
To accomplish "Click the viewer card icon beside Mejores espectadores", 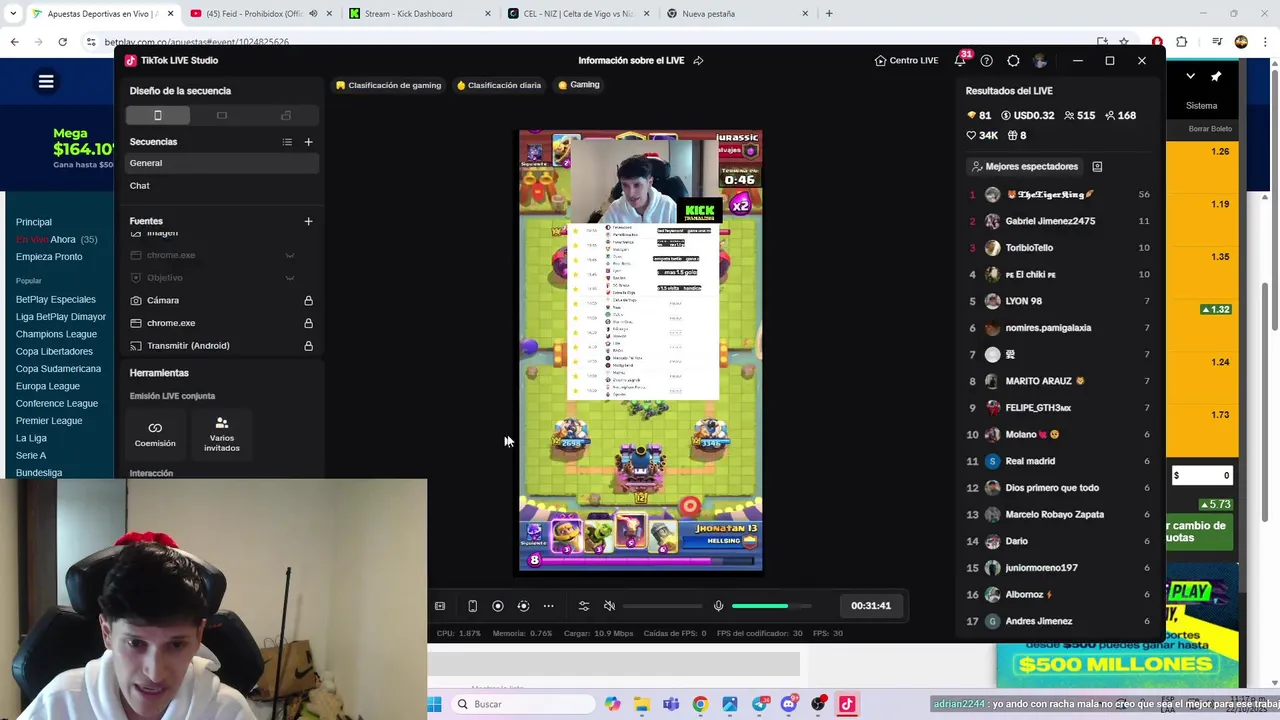I will tap(1097, 167).
